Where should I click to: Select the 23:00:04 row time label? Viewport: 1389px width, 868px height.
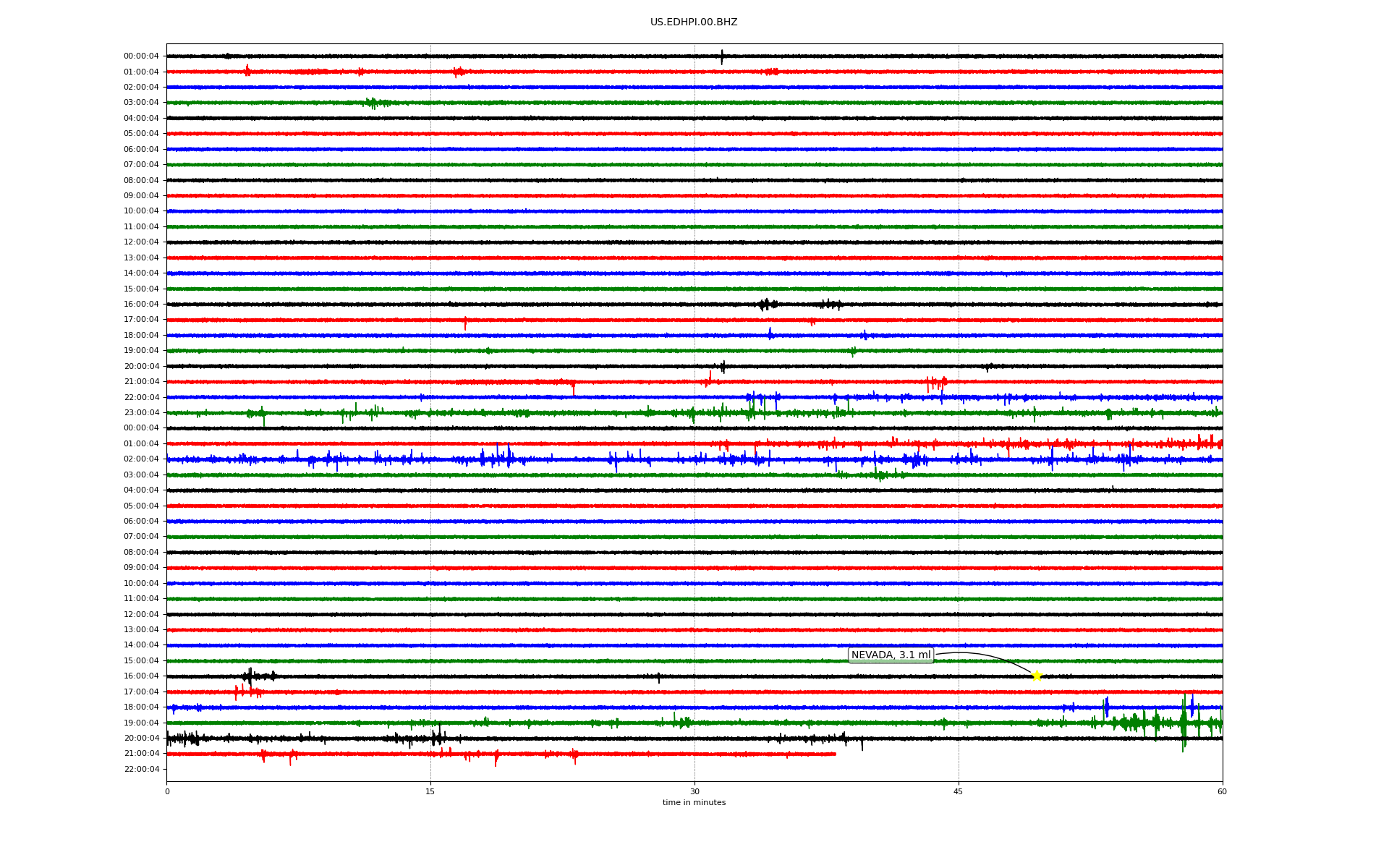point(141,413)
